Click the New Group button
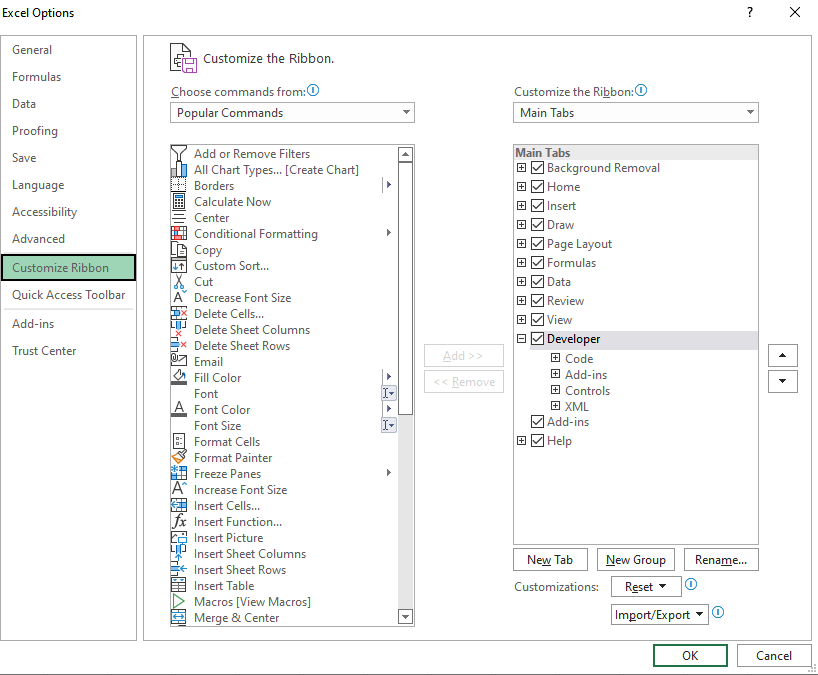This screenshot has height=675, width=818. coord(635,560)
